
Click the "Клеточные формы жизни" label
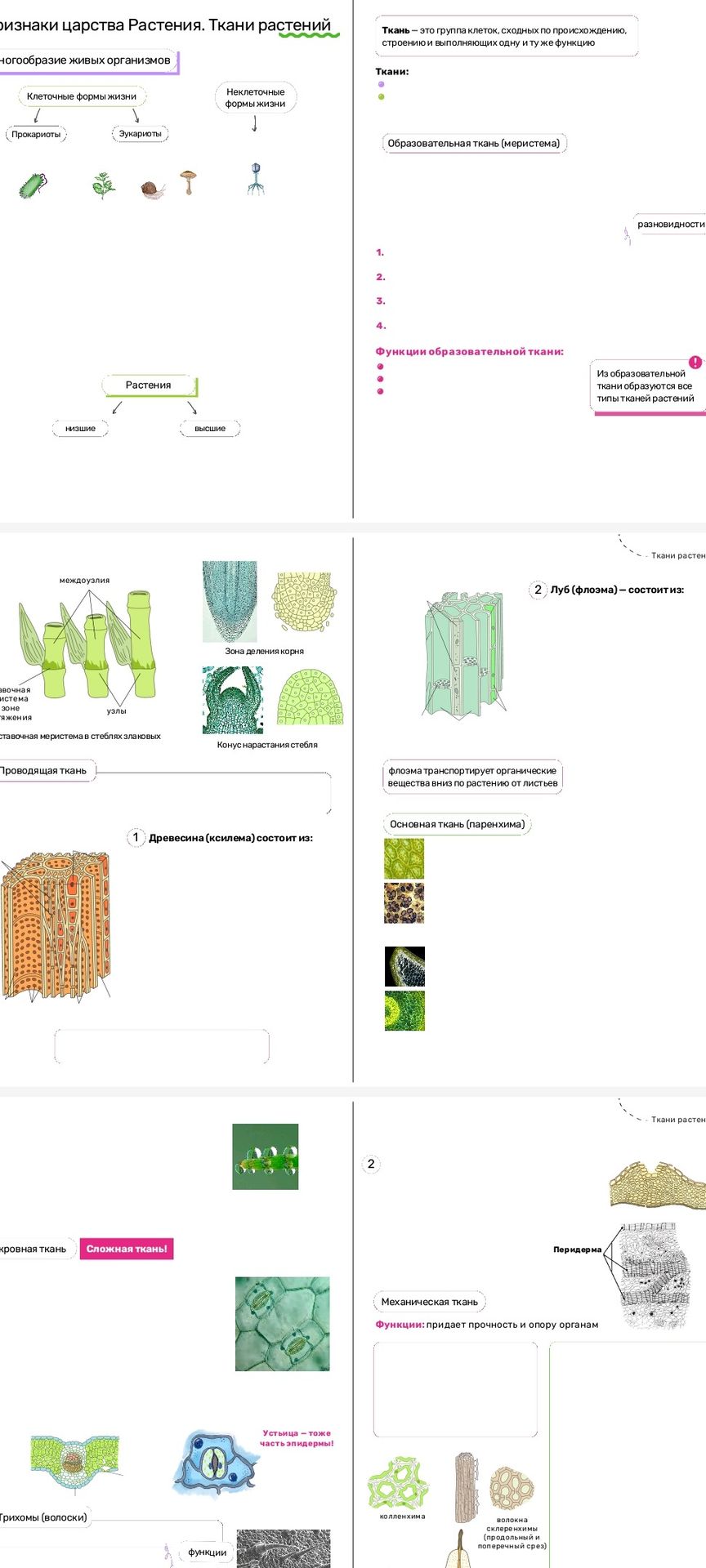[x=82, y=96]
